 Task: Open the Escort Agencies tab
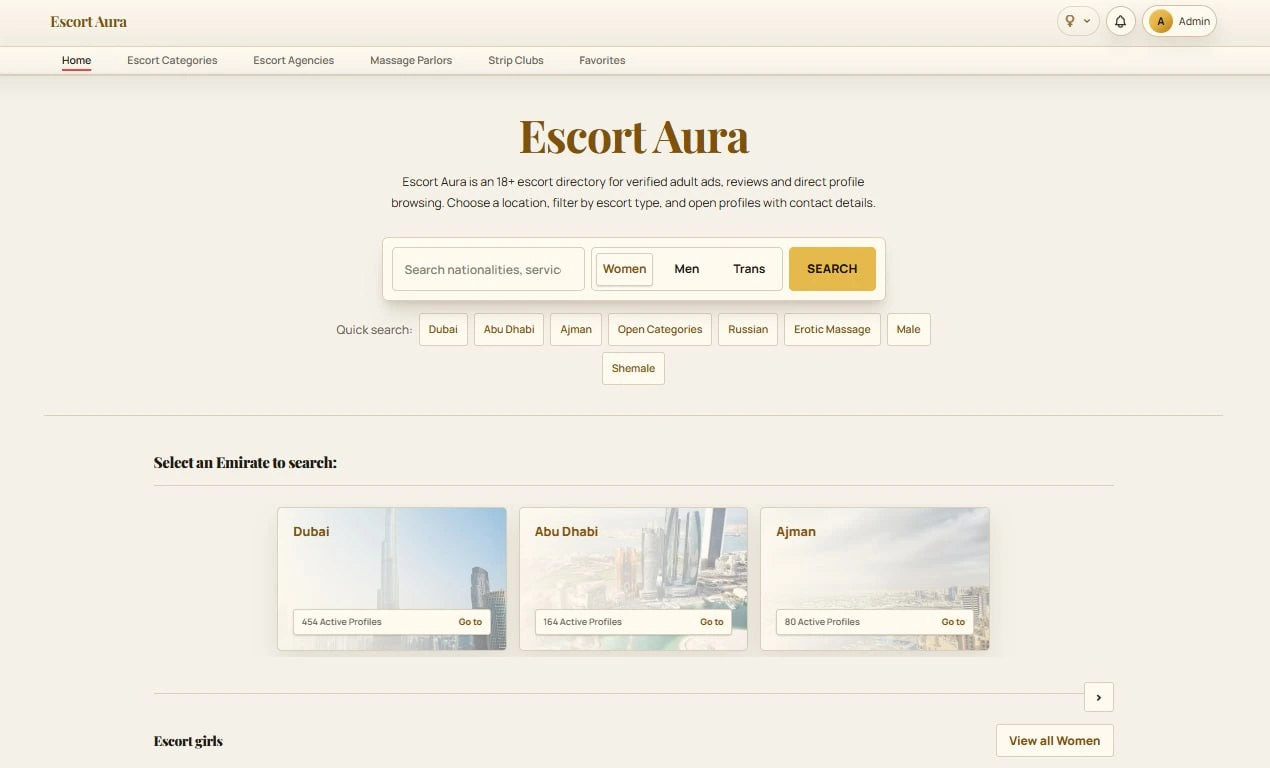point(294,60)
